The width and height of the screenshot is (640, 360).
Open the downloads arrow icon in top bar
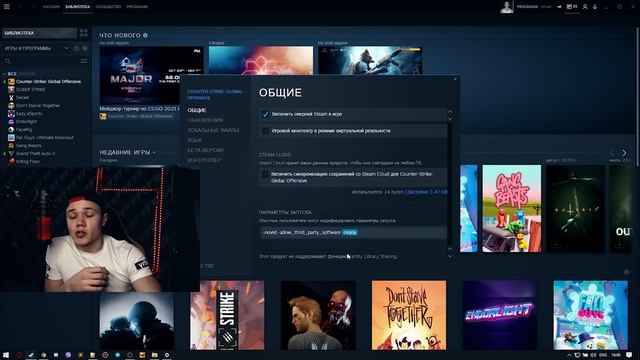[595, 7]
